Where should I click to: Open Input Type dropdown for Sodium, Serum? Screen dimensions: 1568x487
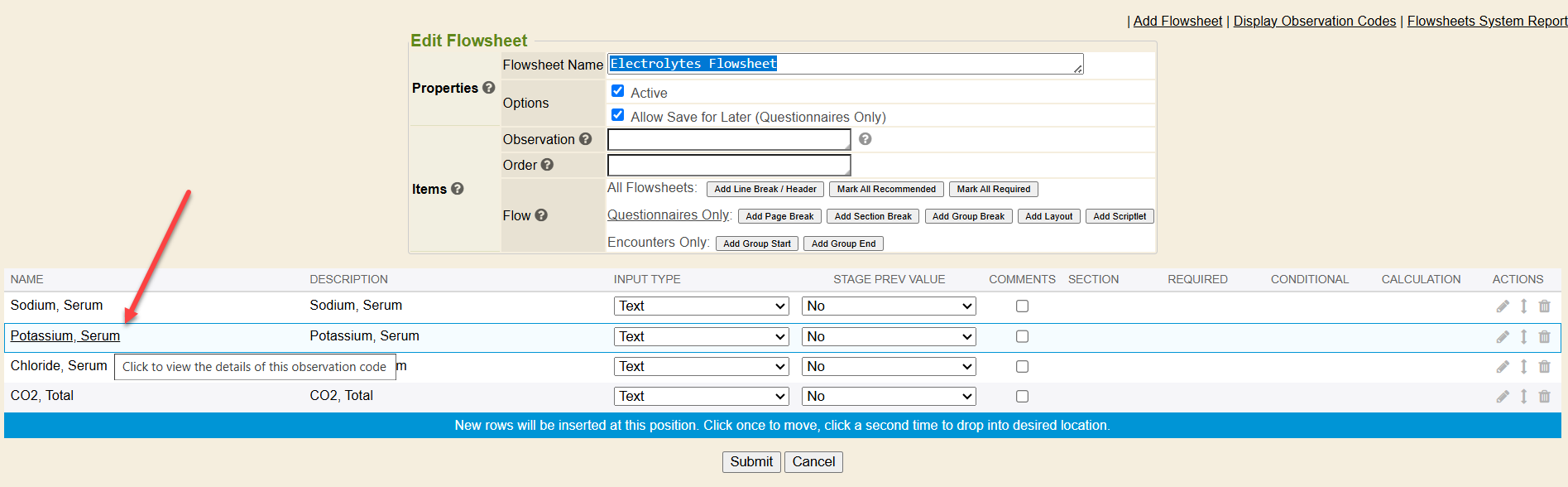[x=701, y=306]
